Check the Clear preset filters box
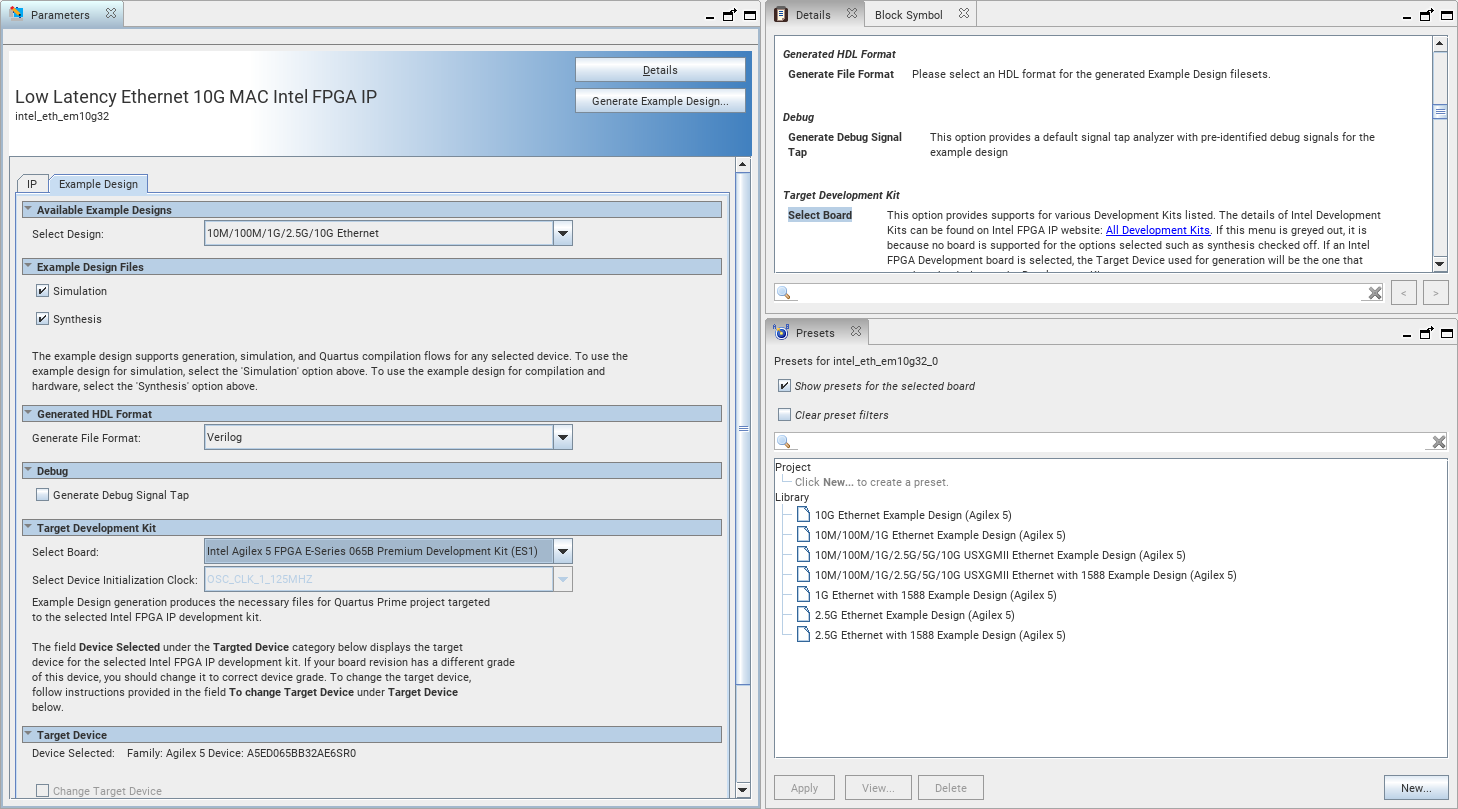The height and width of the screenshot is (809, 1458). pos(785,415)
